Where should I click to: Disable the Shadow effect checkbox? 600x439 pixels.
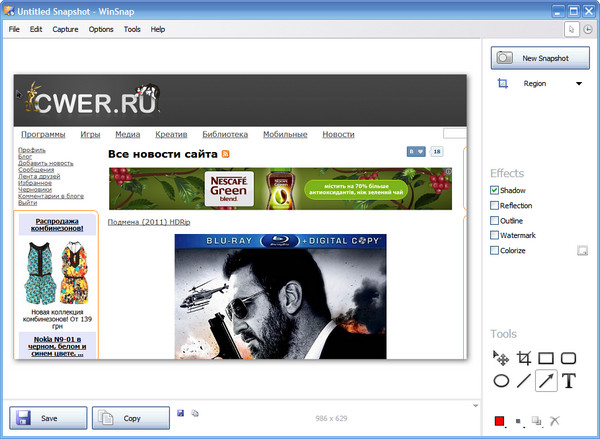[495, 190]
